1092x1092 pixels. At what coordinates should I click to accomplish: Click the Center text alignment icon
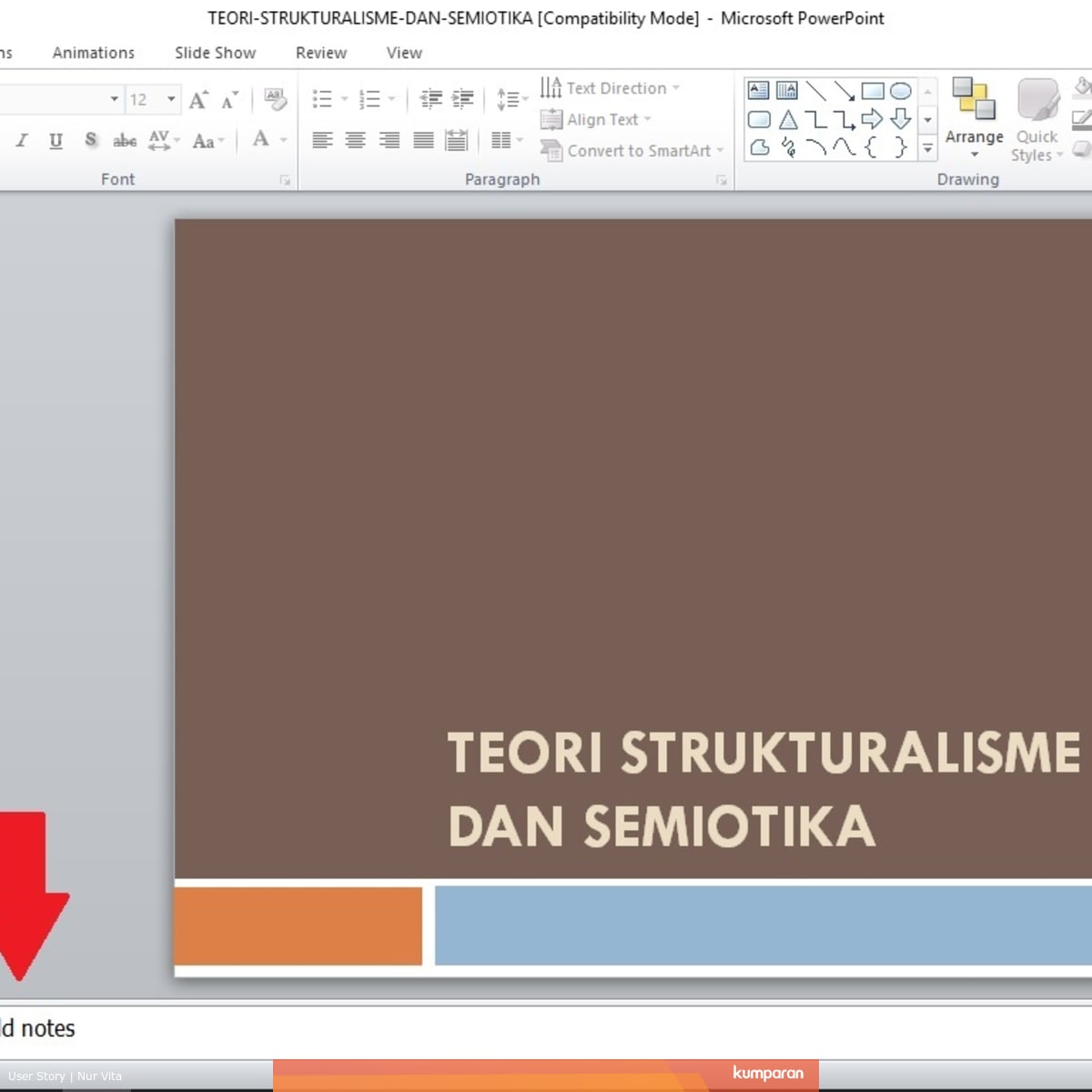point(356,140)
